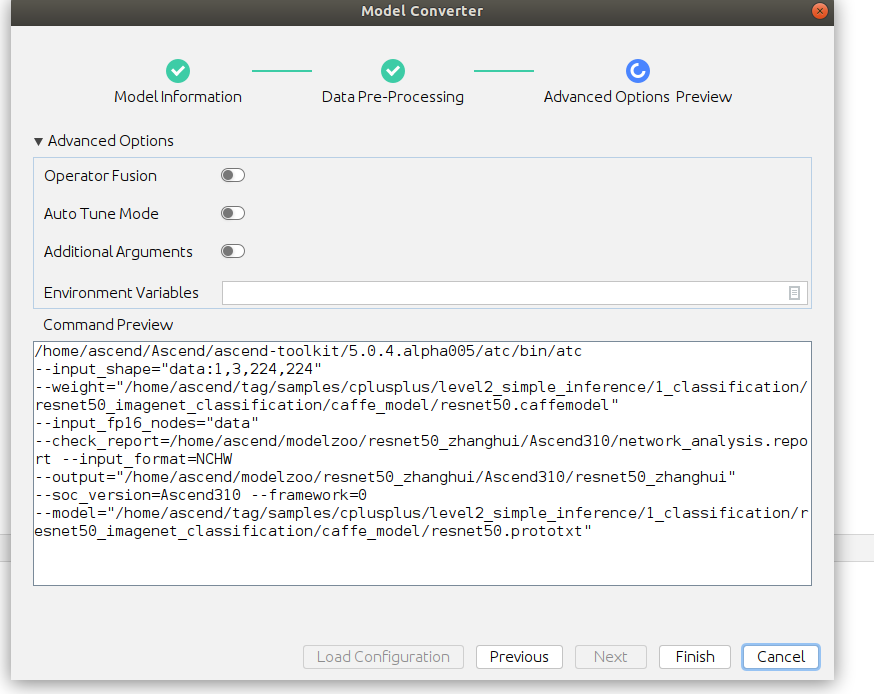The image size is (874, 694).
Task: Collapse the Advanced Options section
Action: click(x=39, y=142)
